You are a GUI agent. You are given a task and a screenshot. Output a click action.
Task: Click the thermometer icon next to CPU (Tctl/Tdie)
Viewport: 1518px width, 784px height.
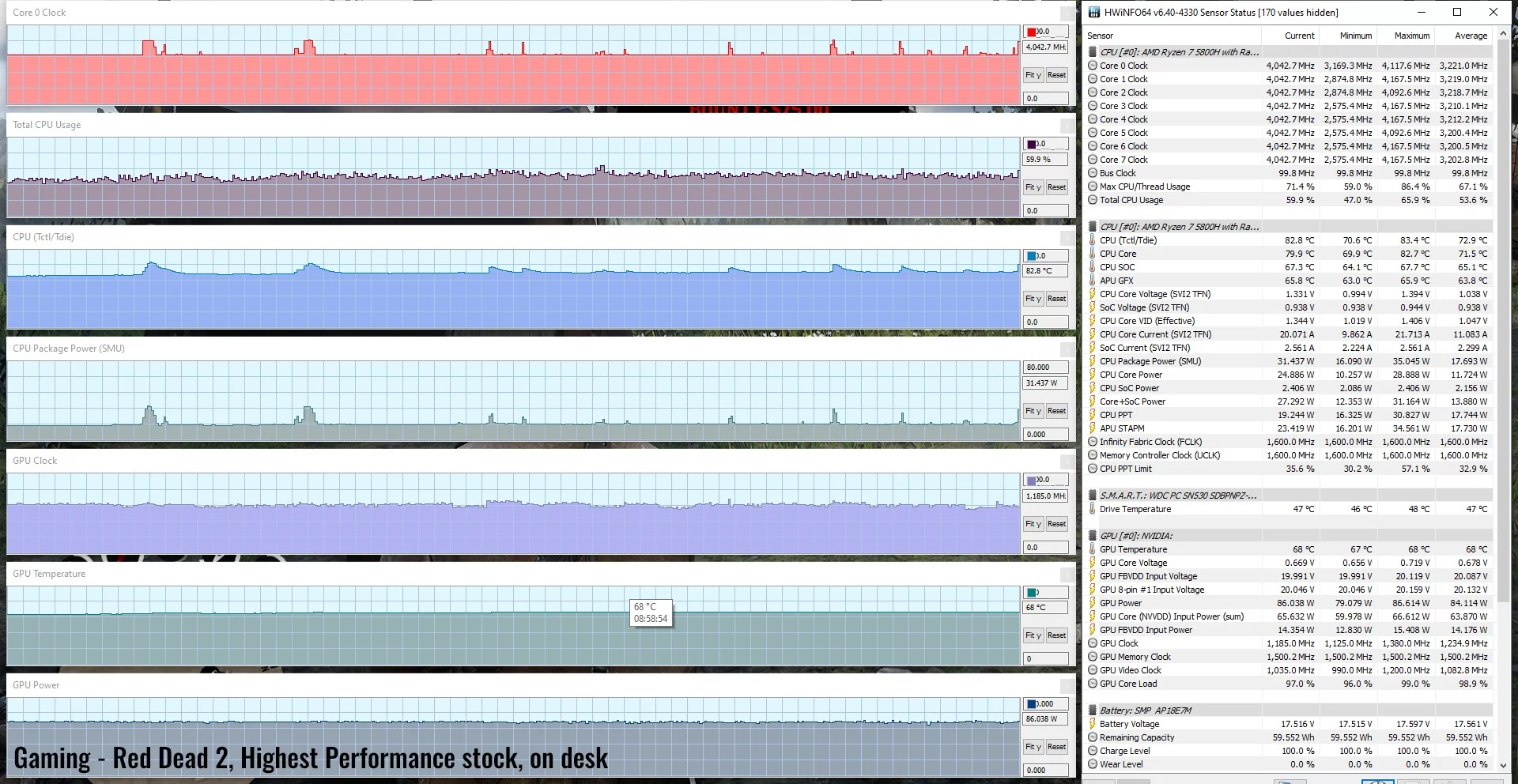tap(1093, 239)
